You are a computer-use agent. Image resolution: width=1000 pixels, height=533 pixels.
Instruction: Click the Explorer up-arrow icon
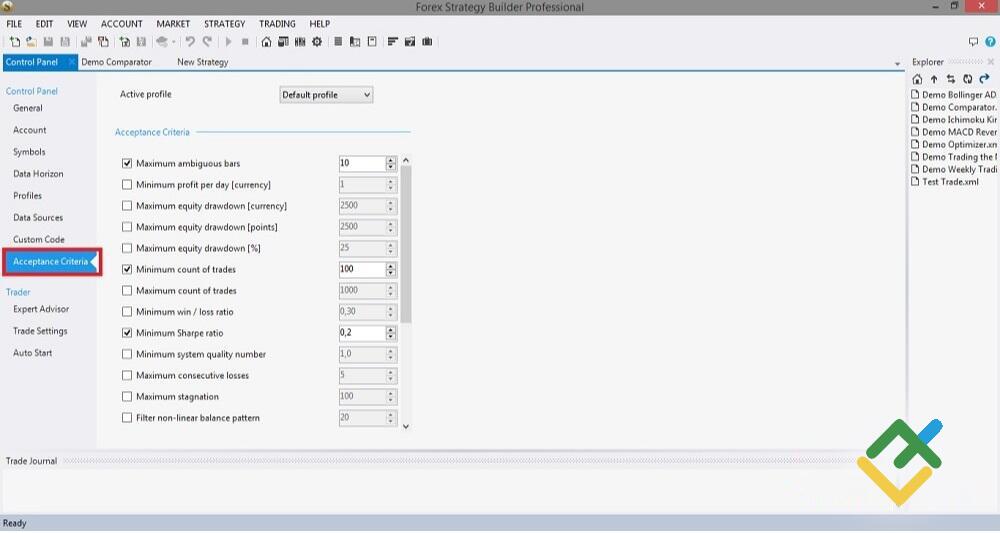point(934,79)
